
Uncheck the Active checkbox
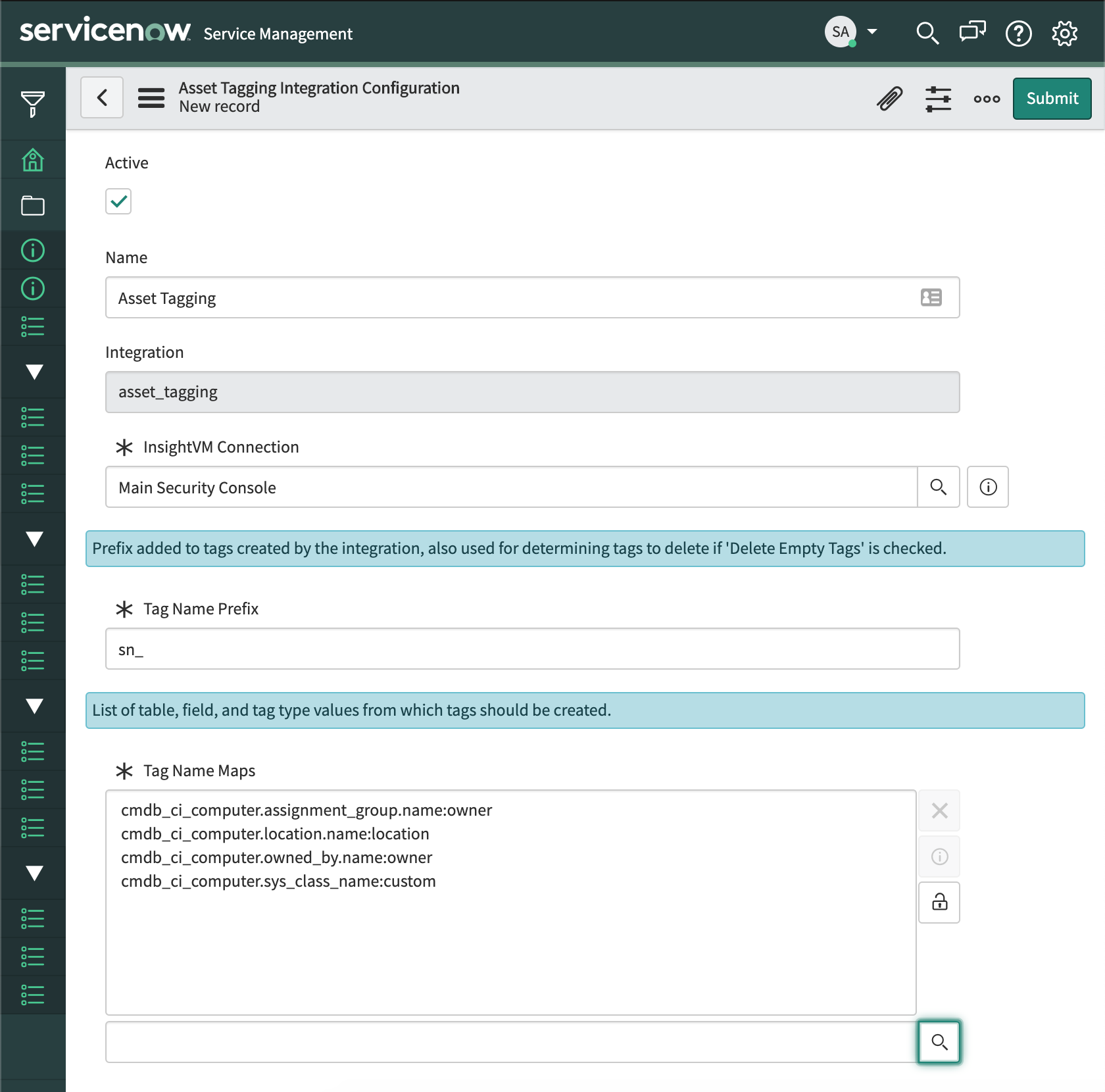click(x=118, y=201)
